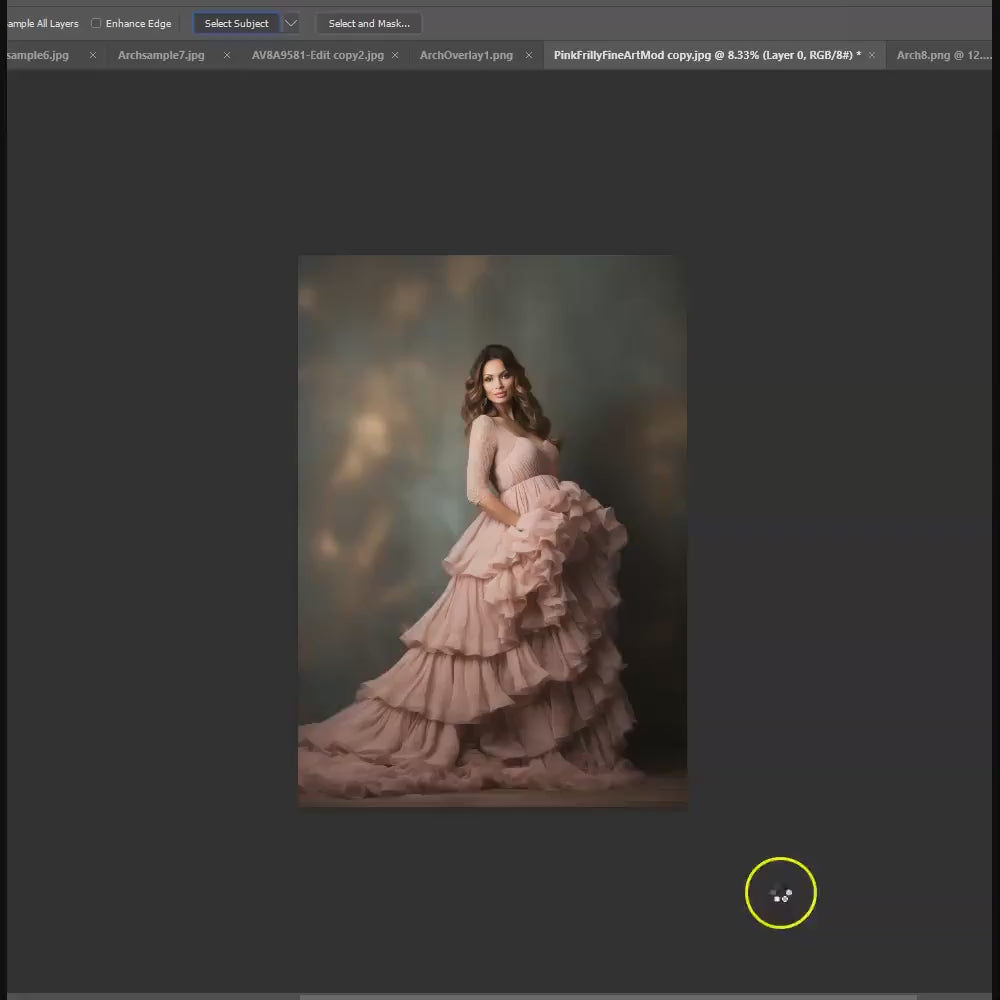Screen dimensions: 1000x1000
Task: Select the PinkFrillyFineArtMod copy.jpg tab
Action: (x=700, y=55)
